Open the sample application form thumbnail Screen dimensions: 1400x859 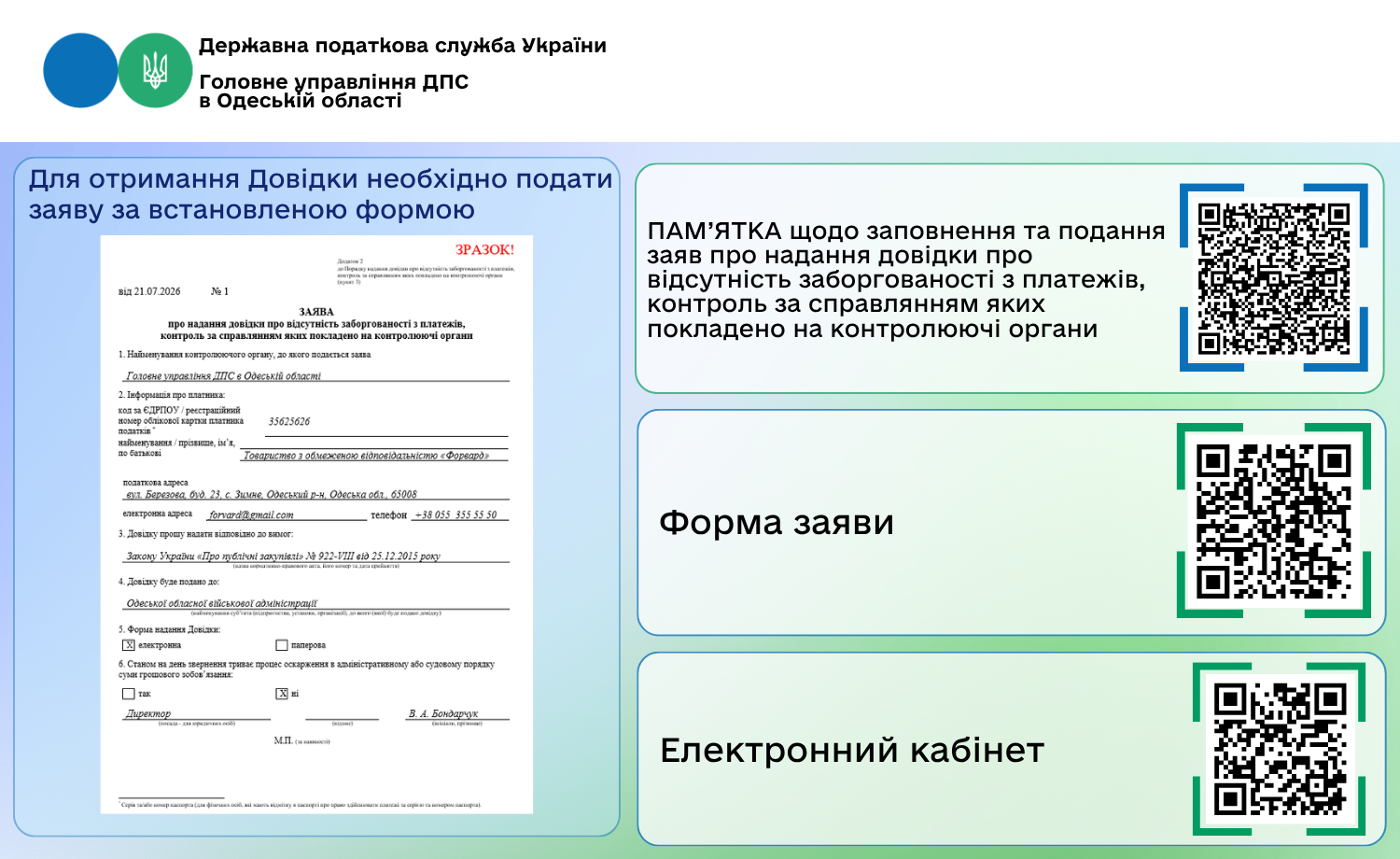tap(316, 524)
